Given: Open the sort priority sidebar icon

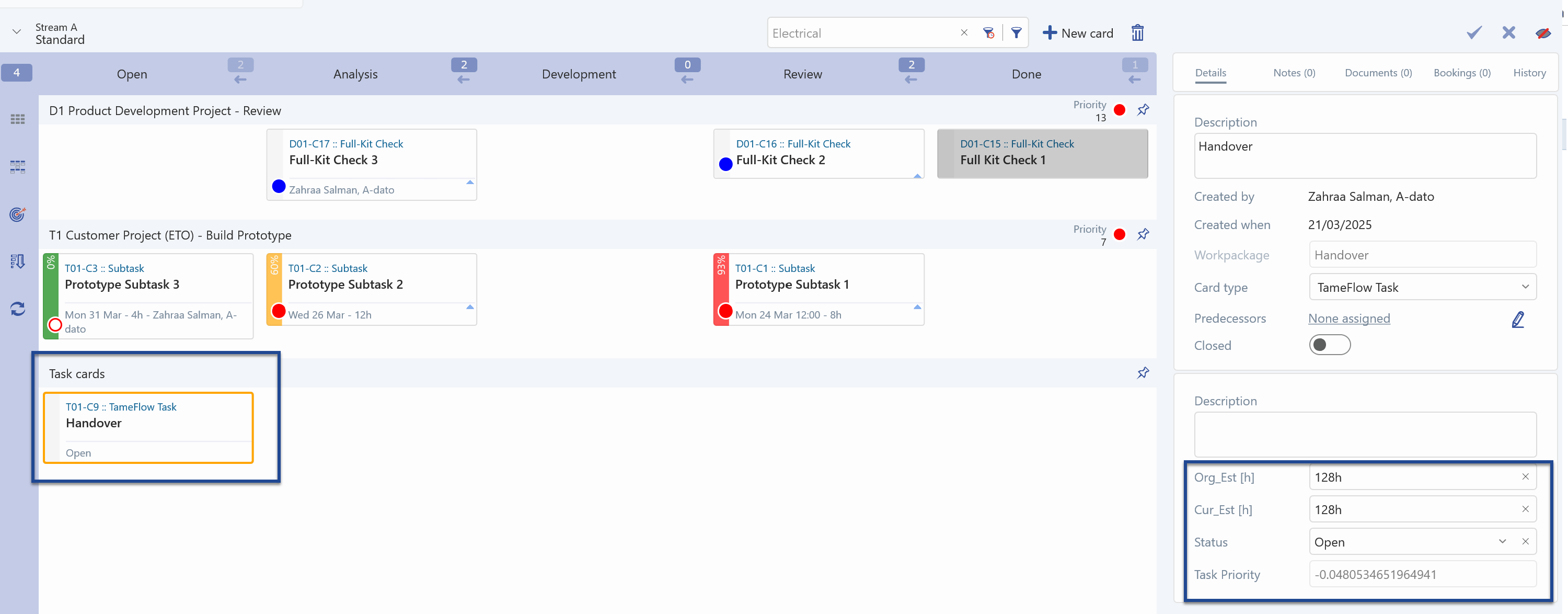Looking at the screenshot, I should point(18,261).
